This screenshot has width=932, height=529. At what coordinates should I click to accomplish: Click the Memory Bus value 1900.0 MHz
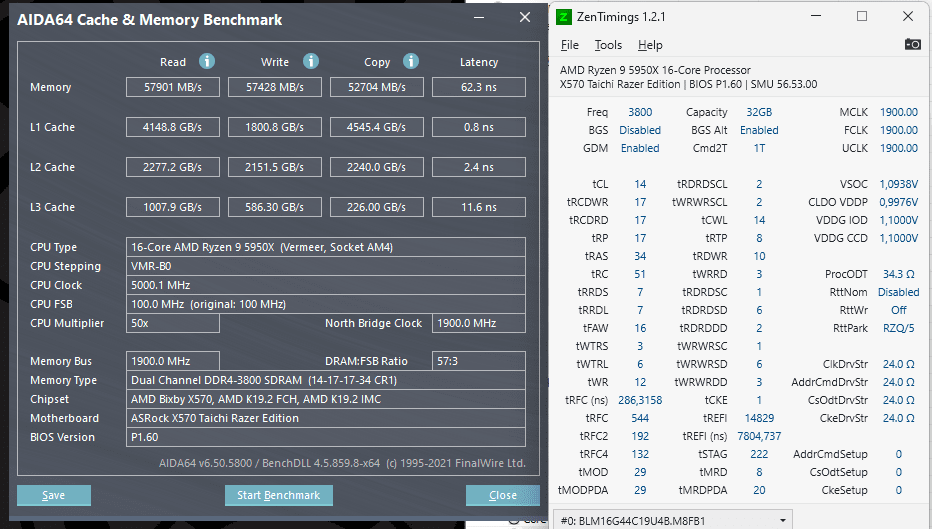point(173,361)
